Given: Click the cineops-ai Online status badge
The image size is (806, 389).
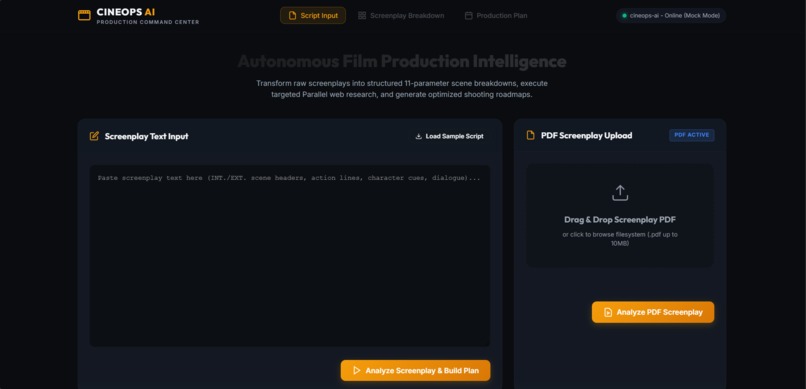Looking at the screenshot, I should (x=671, y=15).
